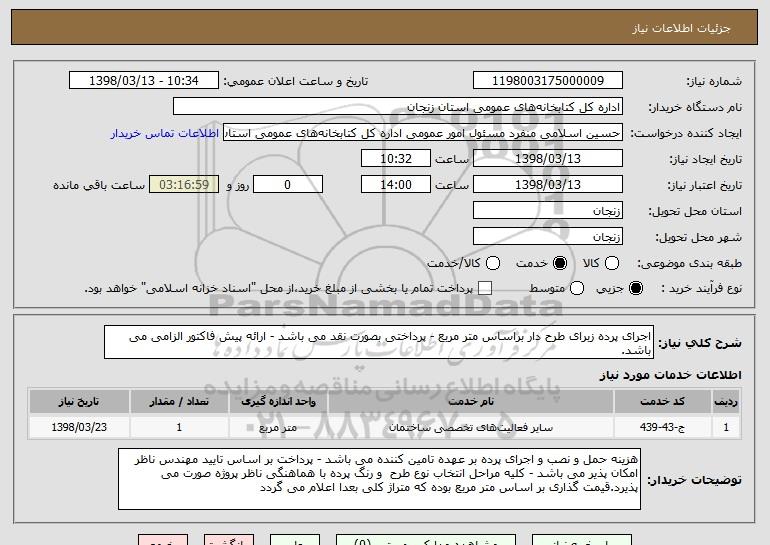
Task: Click the view attachments (0) button
Action: pyautogui.click(x=426, y=540)
